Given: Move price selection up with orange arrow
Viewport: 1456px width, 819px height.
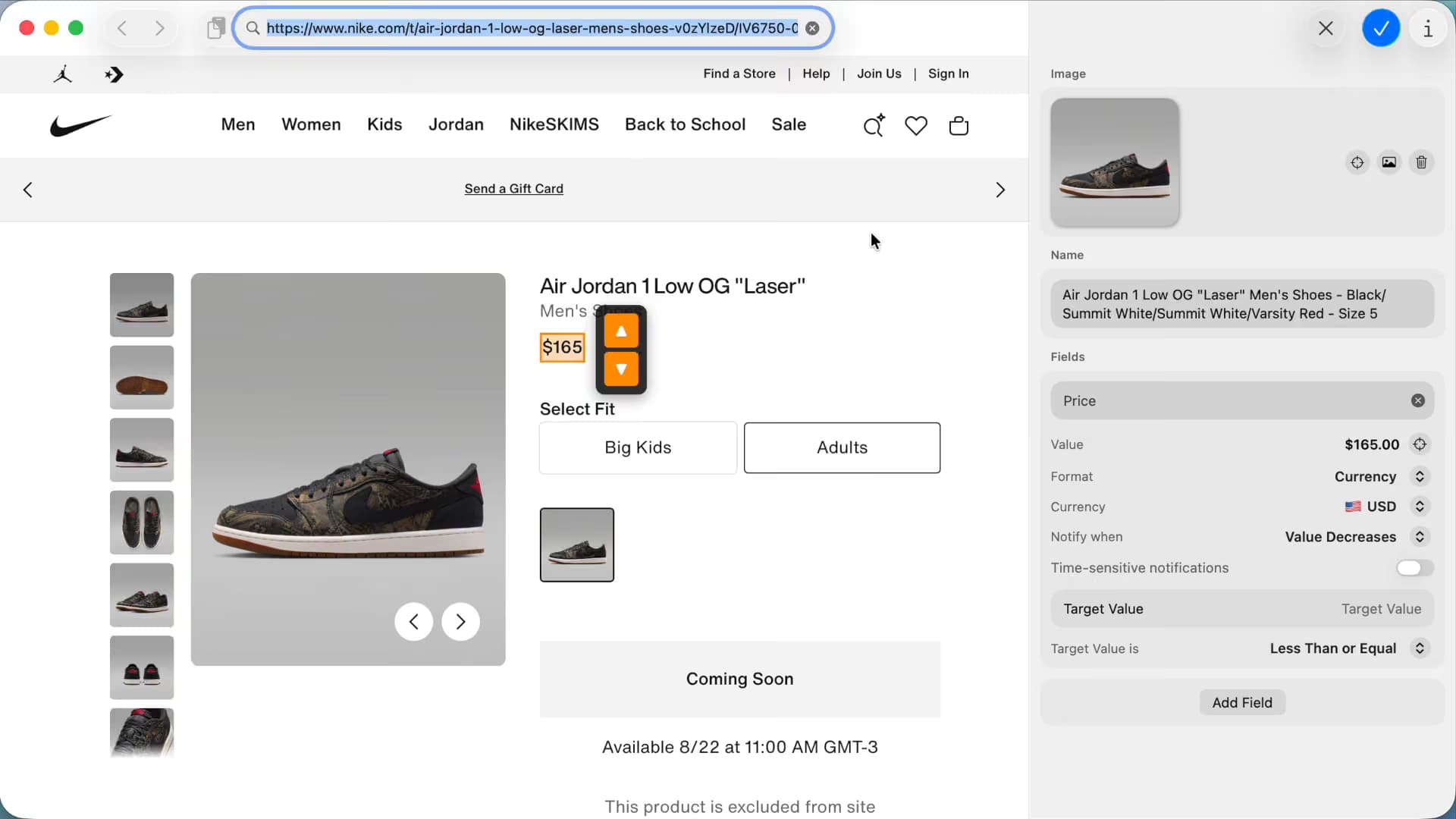Looking at the screenshot, I should [621, 331].
